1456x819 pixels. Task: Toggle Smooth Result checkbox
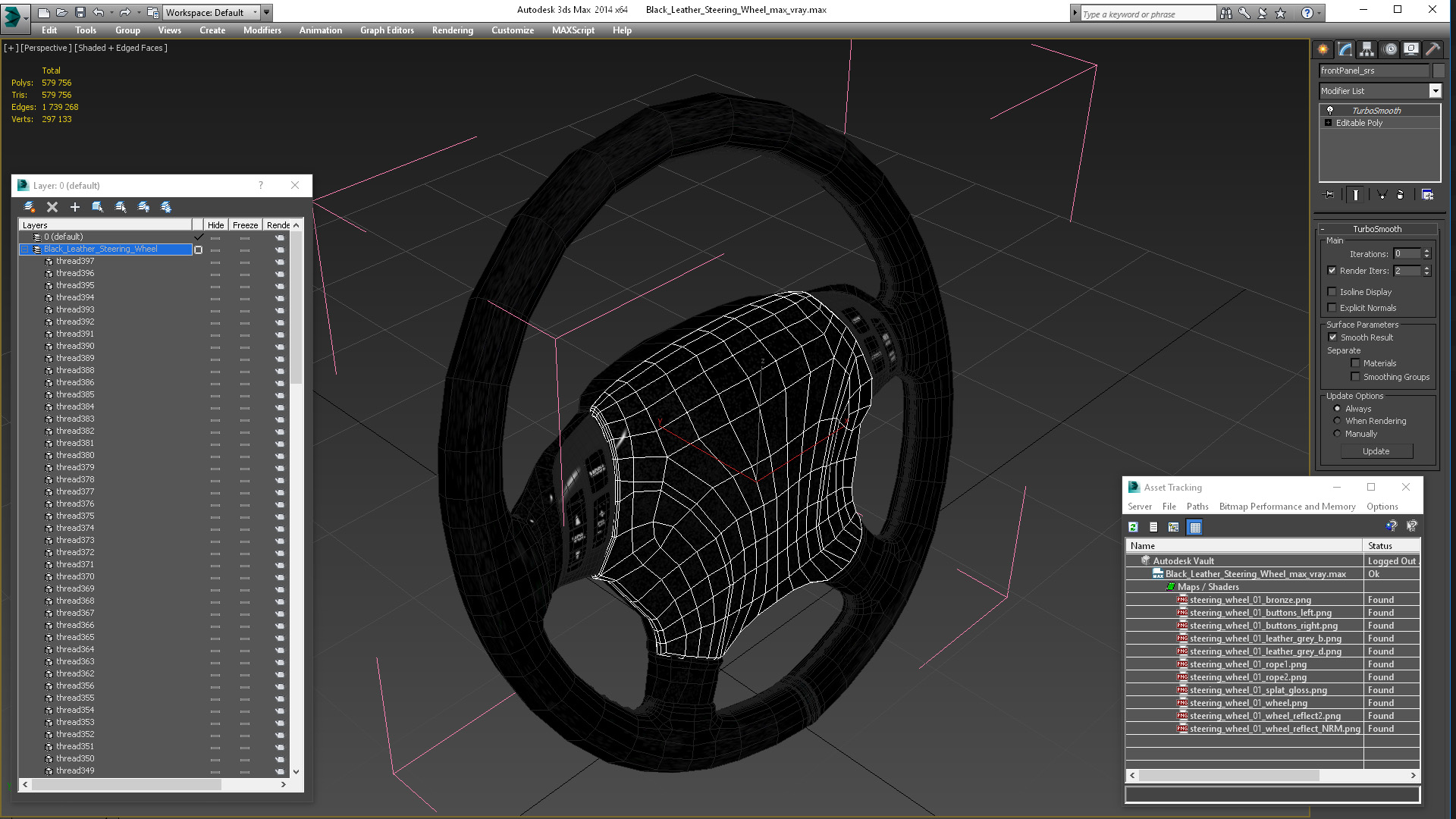[x=1332, y=337]
